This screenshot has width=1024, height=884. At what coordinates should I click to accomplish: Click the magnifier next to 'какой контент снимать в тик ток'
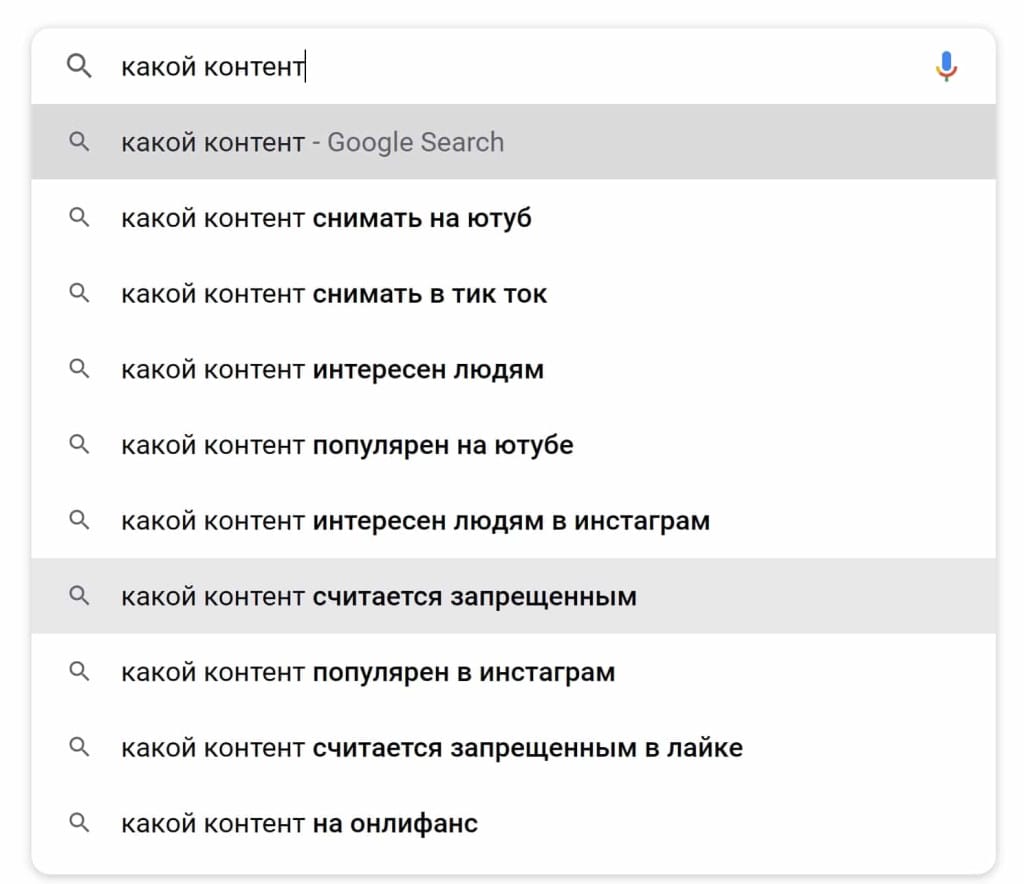pos(79,293)
